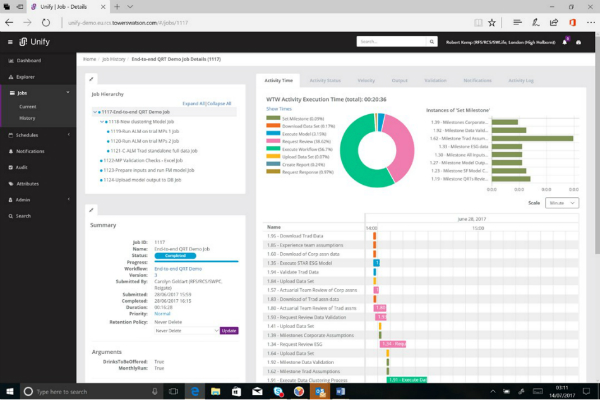Switch to the Activity Log tab

[x=521, y=80]
